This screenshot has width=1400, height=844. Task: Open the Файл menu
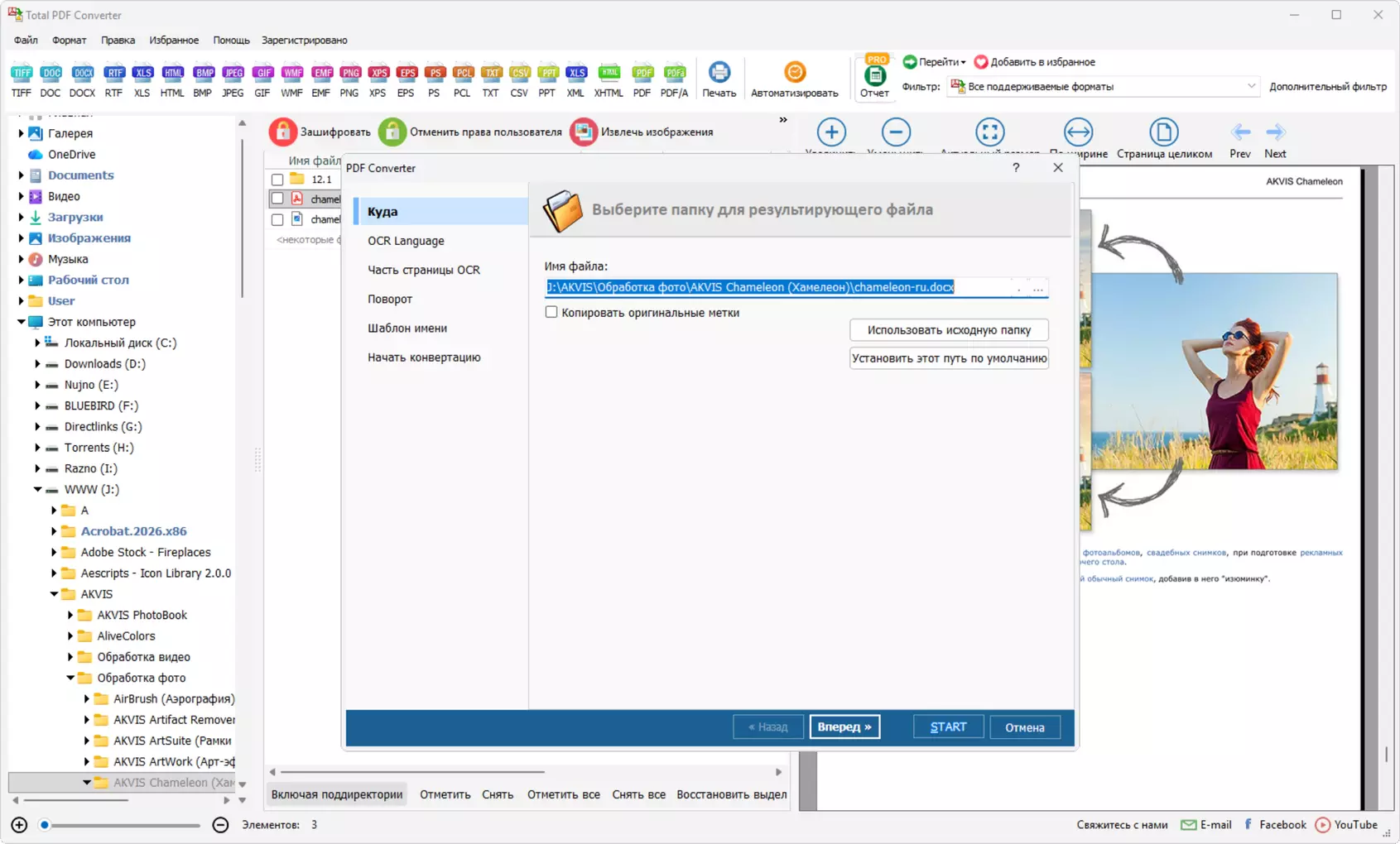pyautogui.click(x=26, y=40)
